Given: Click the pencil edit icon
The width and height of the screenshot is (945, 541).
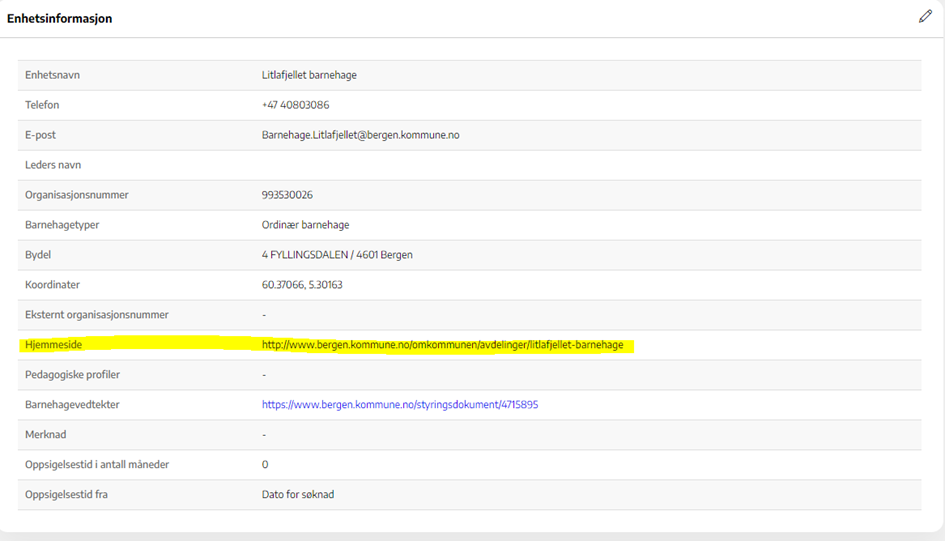Looking at the screenshot, I should 925,17.
